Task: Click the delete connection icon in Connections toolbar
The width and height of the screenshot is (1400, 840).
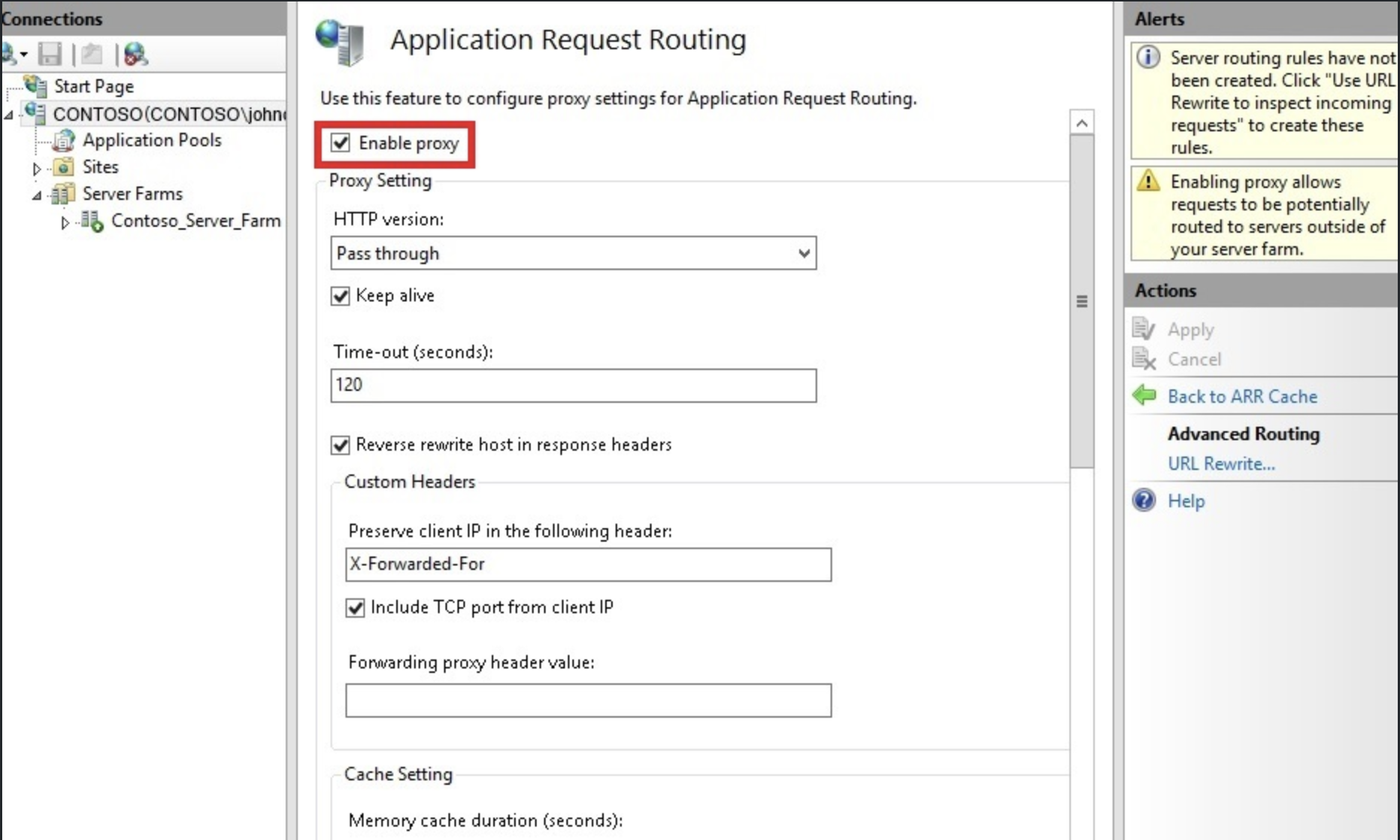Action: (x=136, y=54)
